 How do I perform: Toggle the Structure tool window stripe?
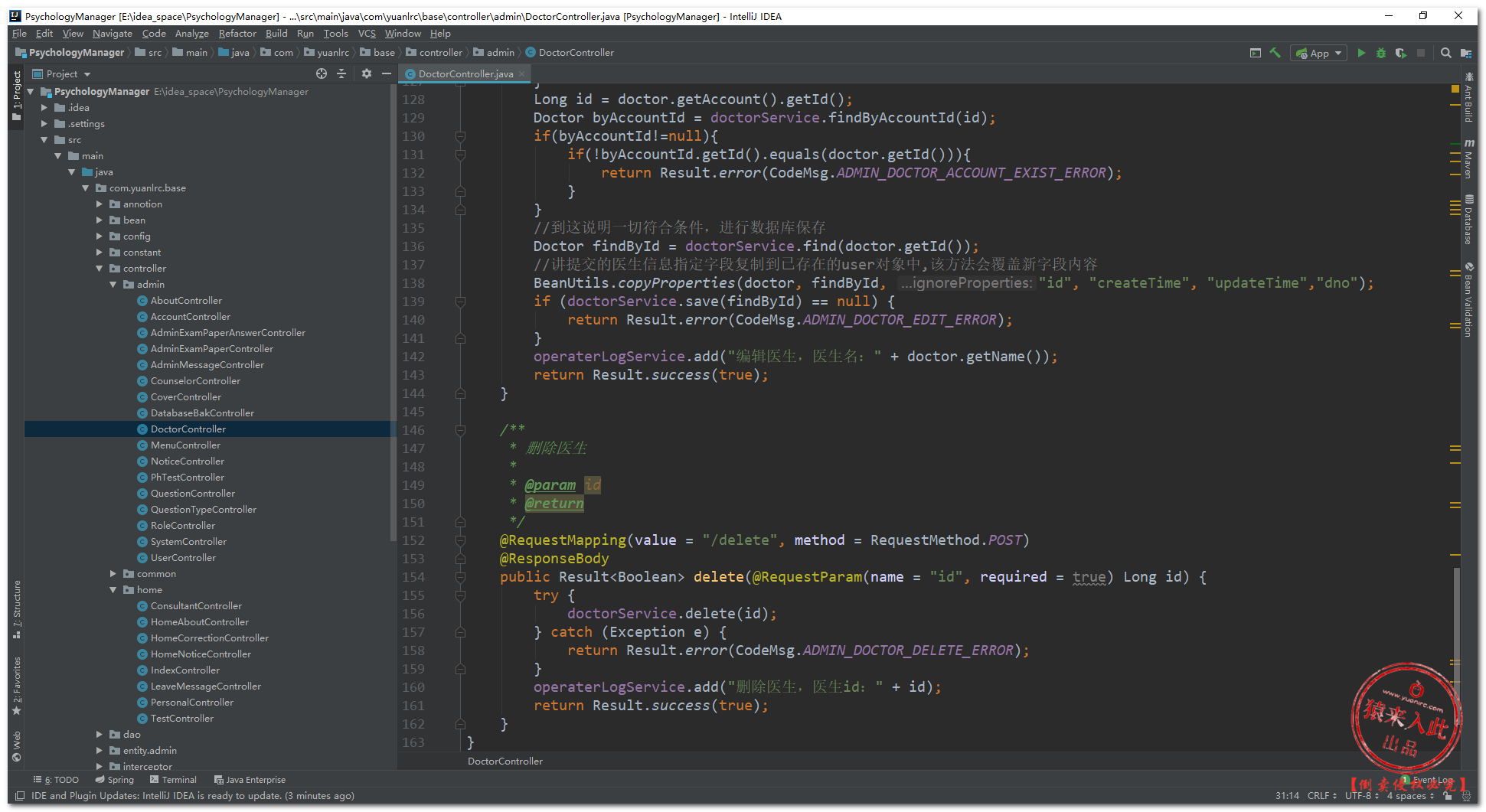(x=17, y=609)
